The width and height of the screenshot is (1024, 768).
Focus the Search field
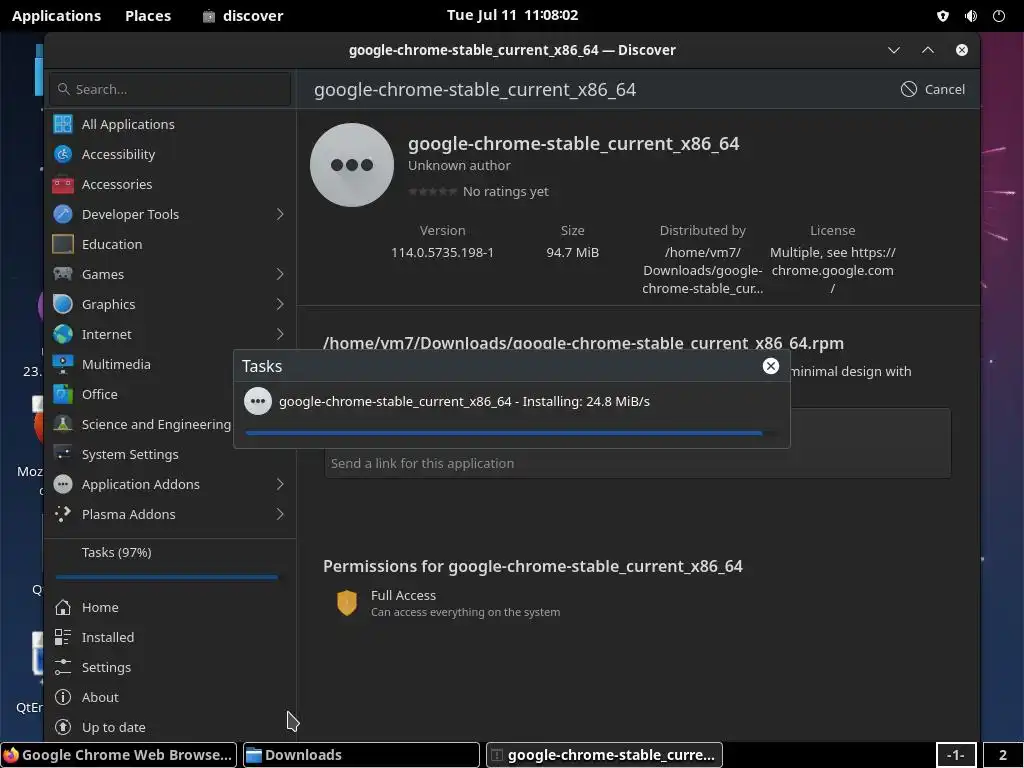pyautogui.click(x=170, y=89)
